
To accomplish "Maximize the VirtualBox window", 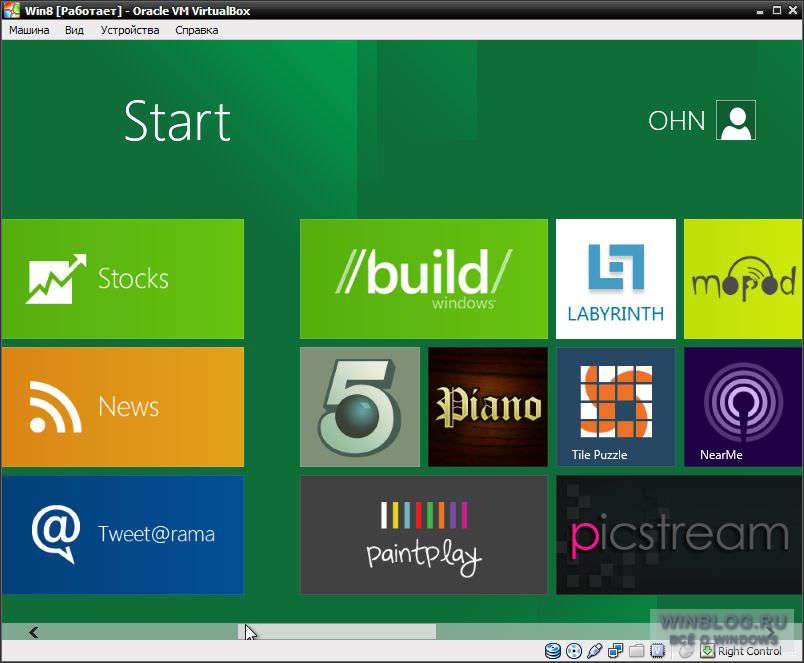I will [777, 10].
